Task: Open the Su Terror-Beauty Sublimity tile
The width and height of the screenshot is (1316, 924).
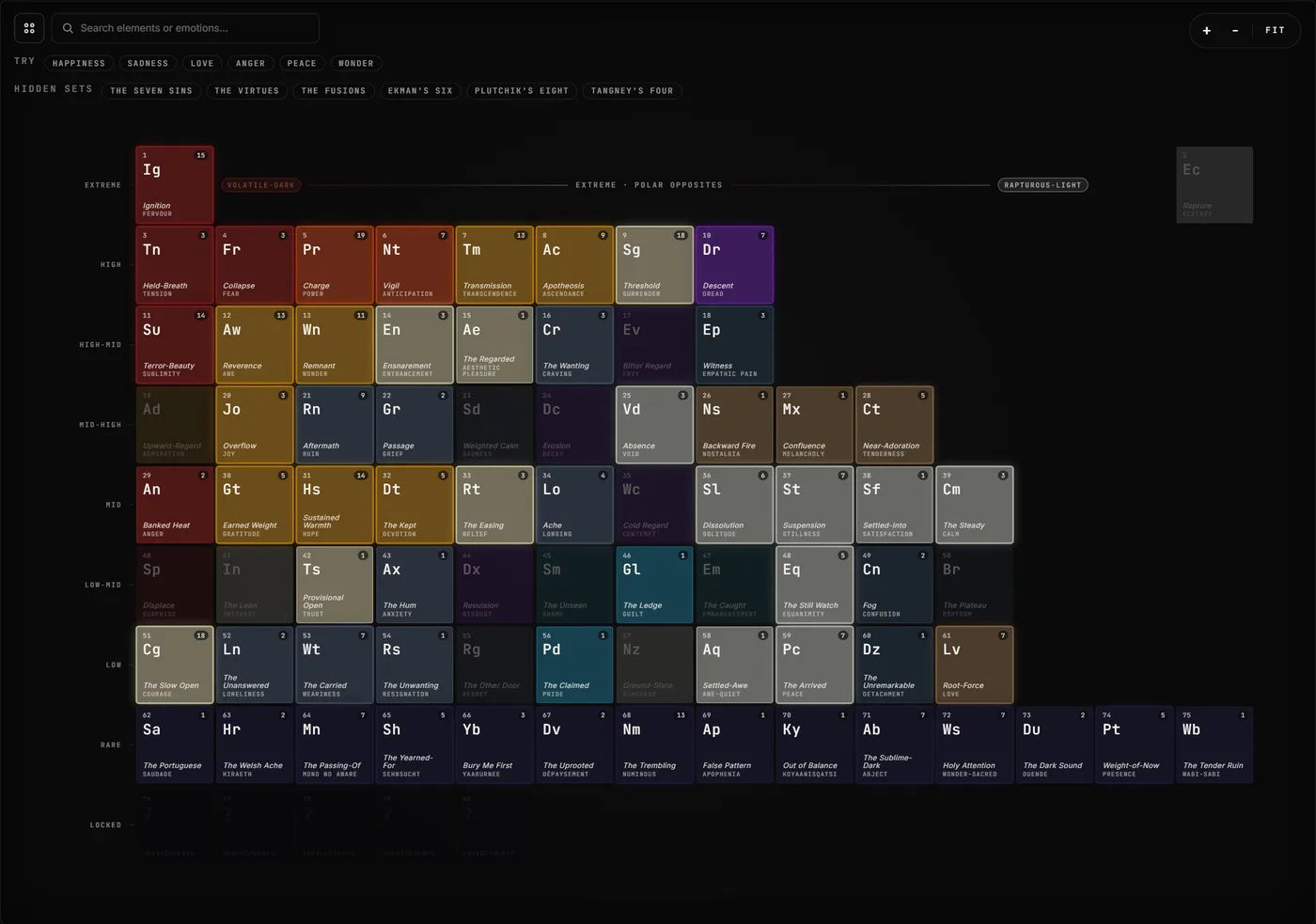Action: (175, 344)
